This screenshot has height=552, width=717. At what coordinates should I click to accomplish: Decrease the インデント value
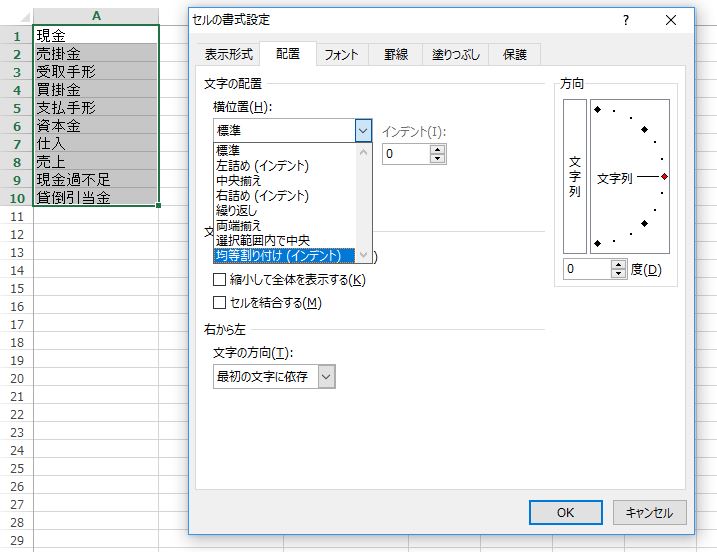(438, 158)
